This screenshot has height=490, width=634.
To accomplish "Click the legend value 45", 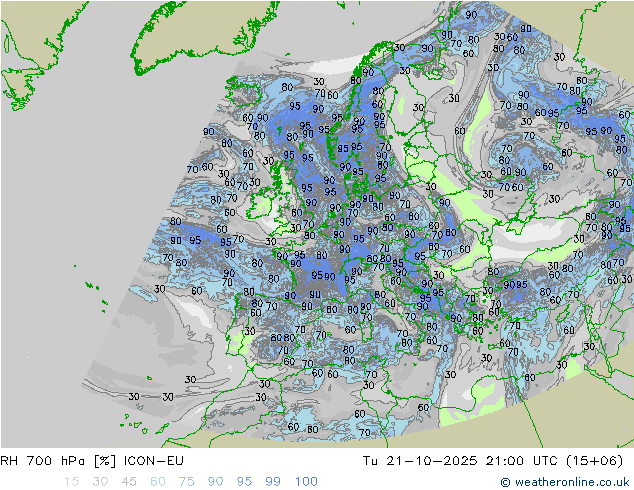I will 129,482.
